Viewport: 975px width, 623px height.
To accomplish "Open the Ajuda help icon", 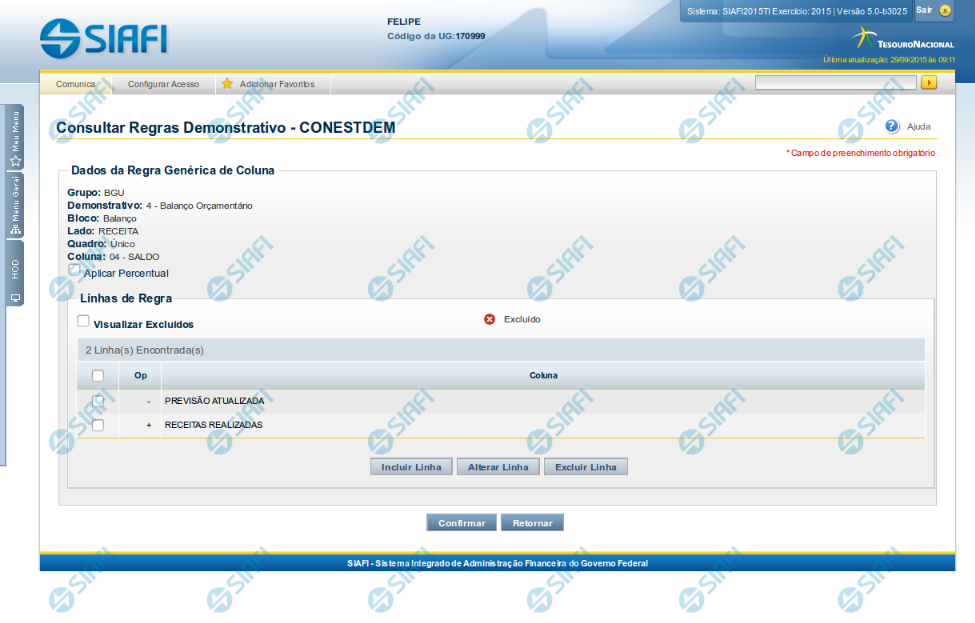I will coord(891,126).
